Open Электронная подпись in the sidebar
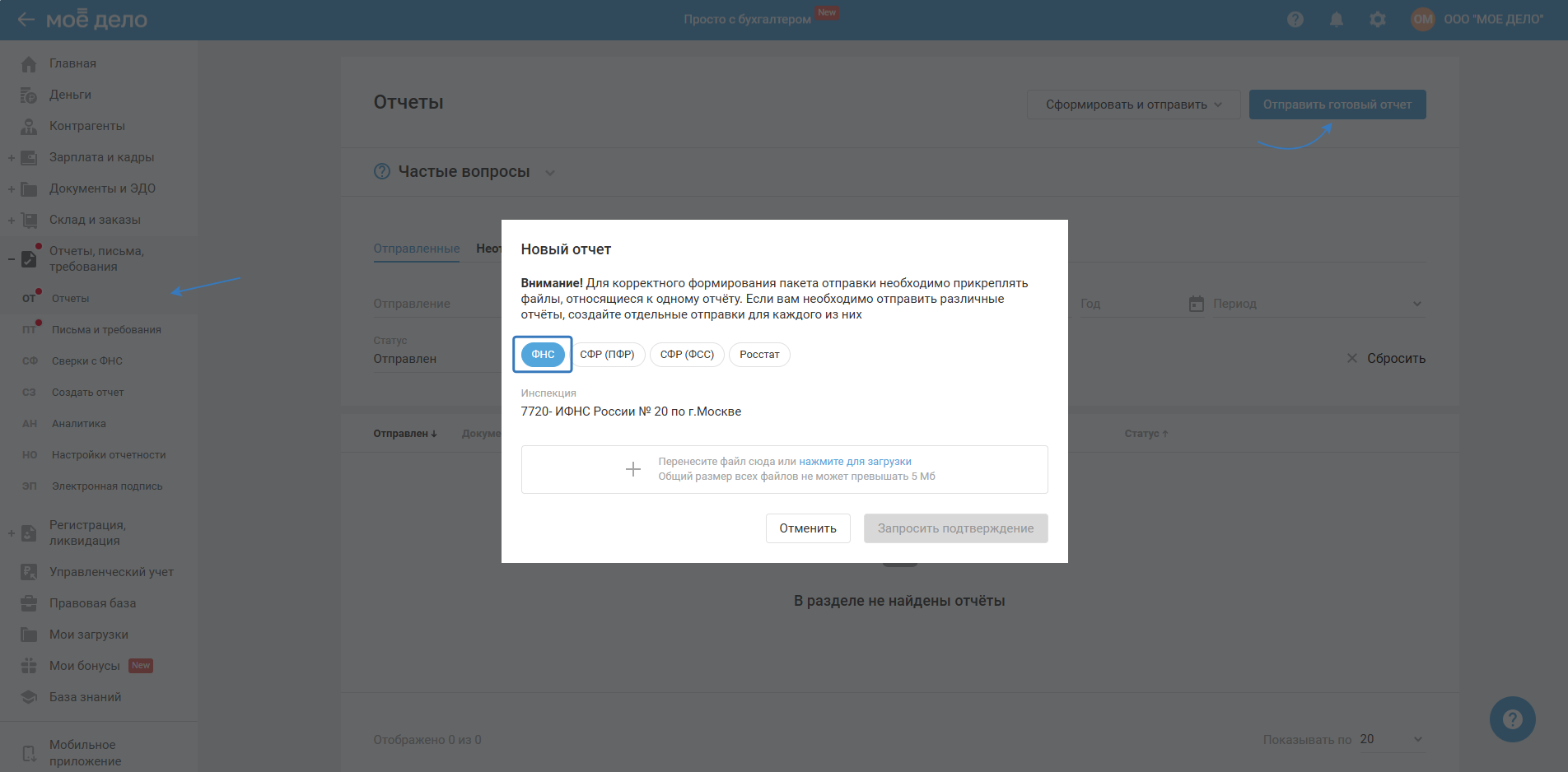Image resolution: width=1568 pixels, height=772 pixels. coord(107,486)
